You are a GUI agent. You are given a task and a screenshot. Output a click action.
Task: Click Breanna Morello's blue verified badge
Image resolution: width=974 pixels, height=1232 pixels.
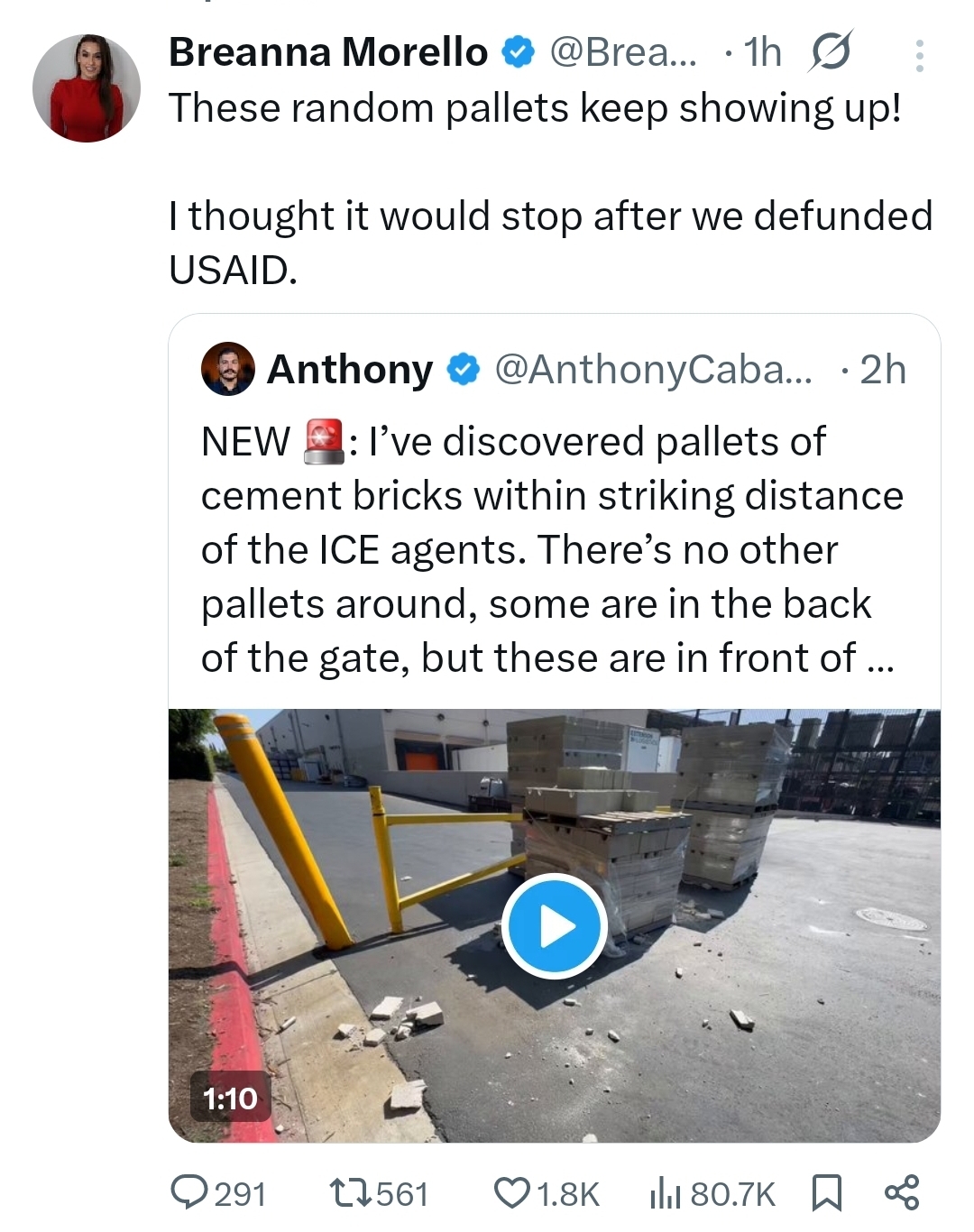(x=517, y=52)
